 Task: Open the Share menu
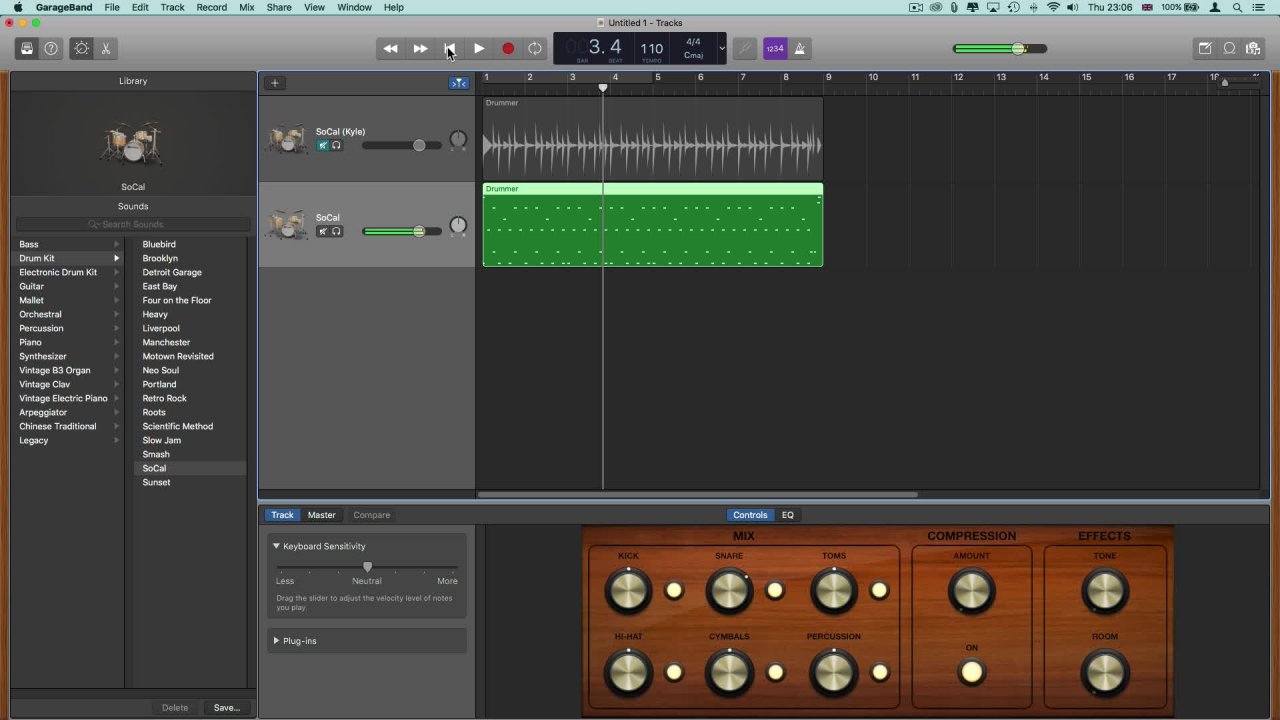pyautogui.click(x=279, y=7)
